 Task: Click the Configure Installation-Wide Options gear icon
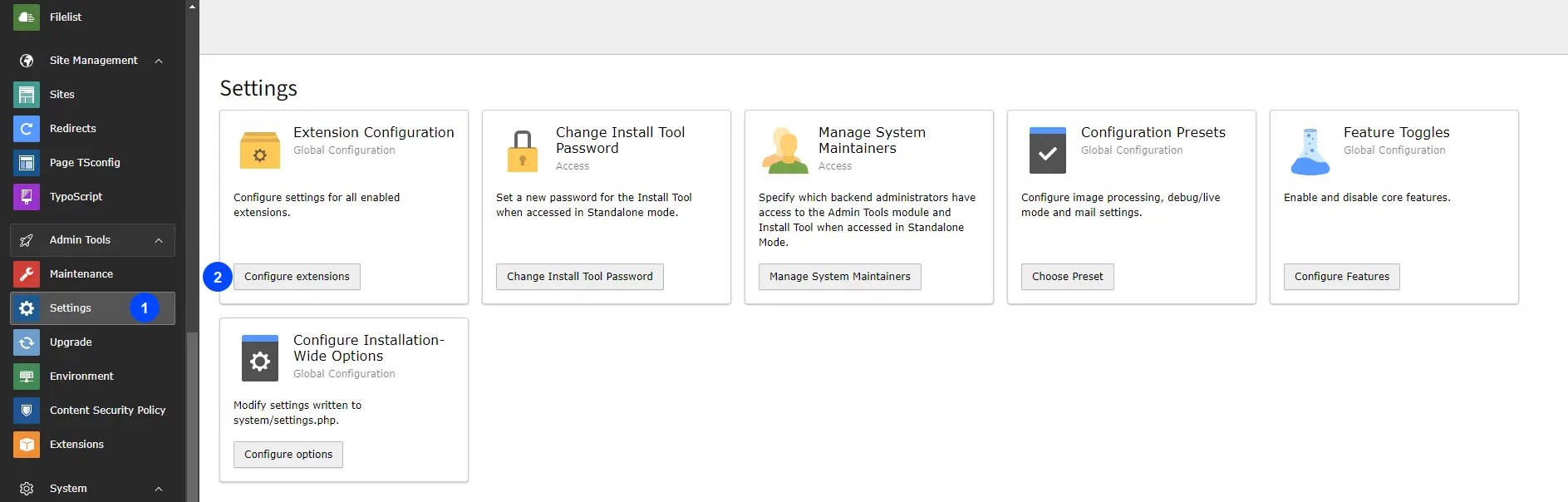pos(260,358)
